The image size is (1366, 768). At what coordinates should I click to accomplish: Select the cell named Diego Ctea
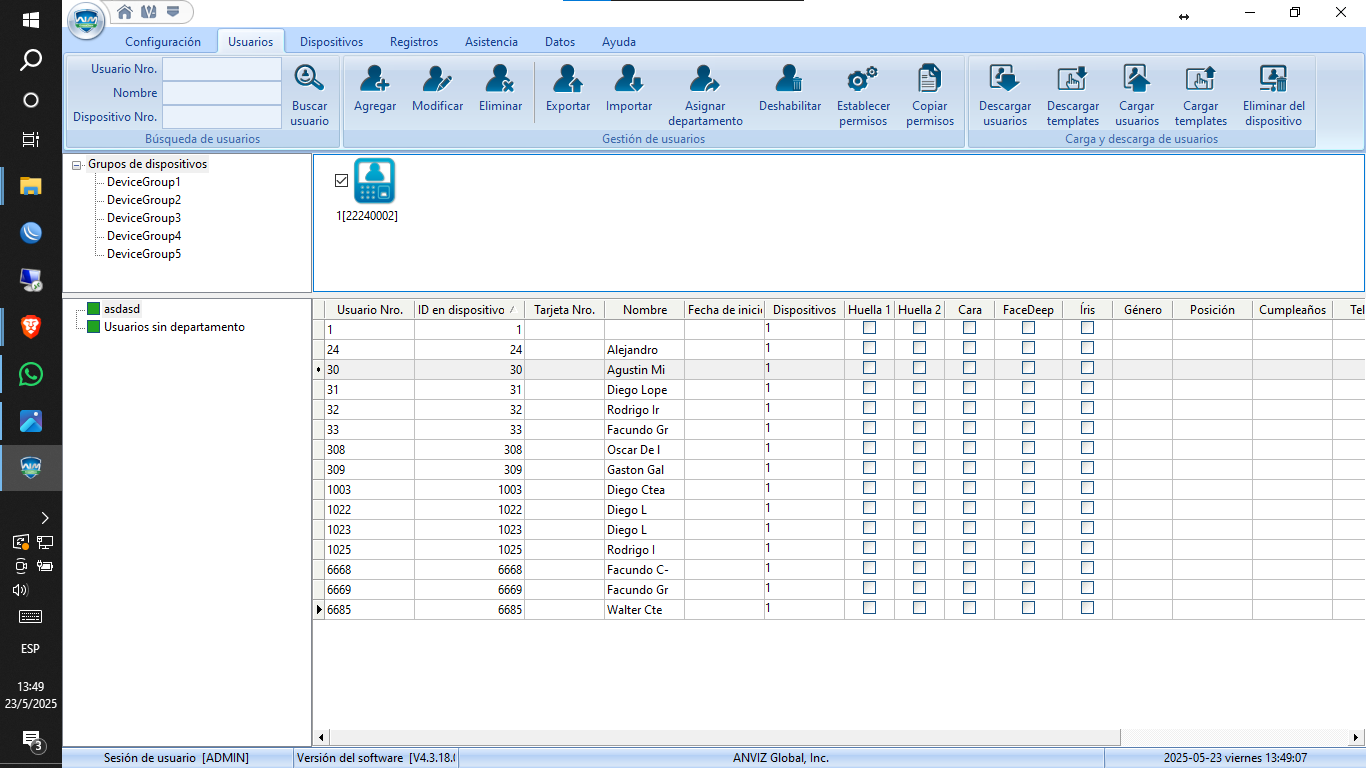[644, 490]
